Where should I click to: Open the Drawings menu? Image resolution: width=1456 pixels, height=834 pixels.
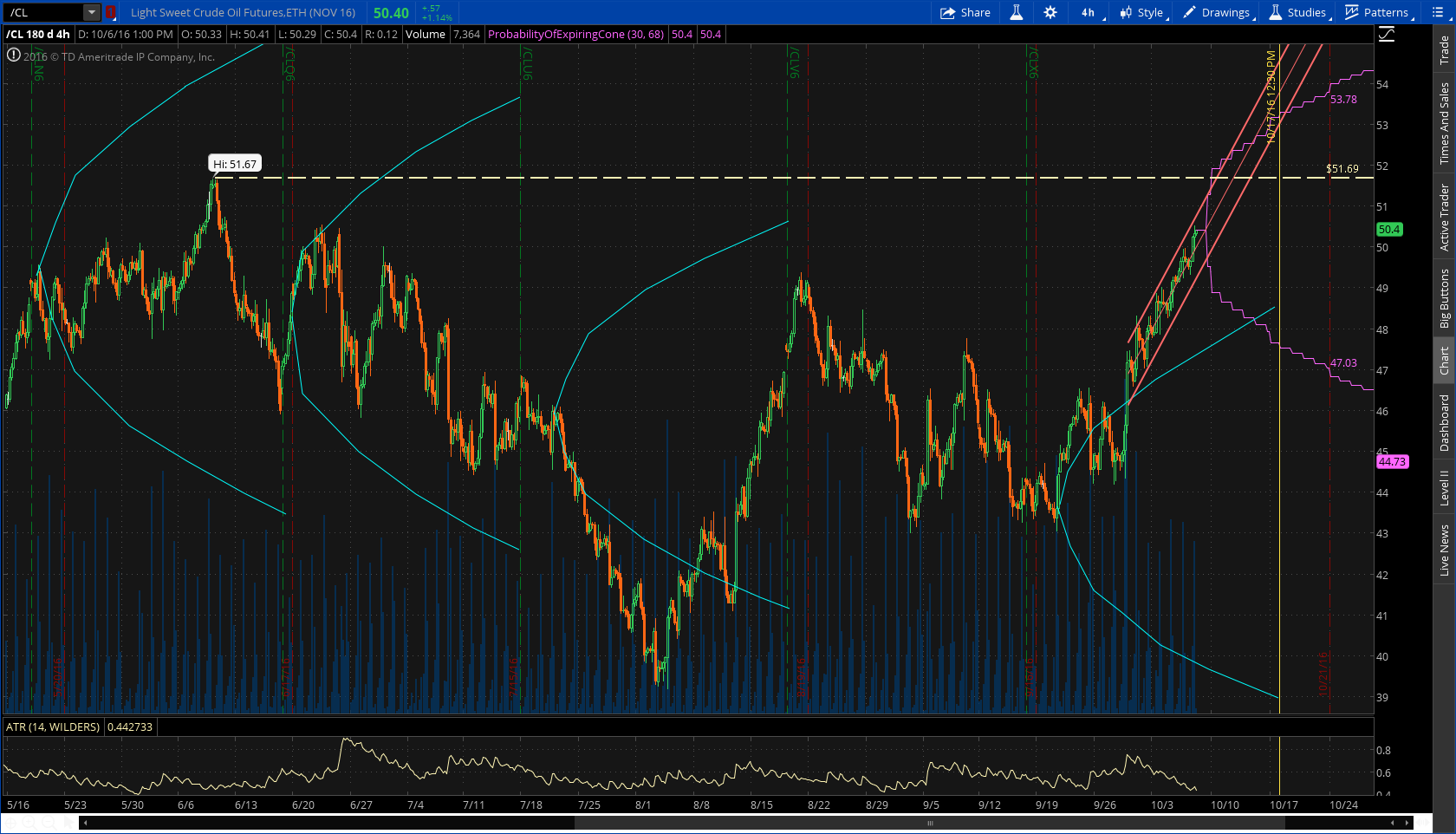tap(1219, 12)
